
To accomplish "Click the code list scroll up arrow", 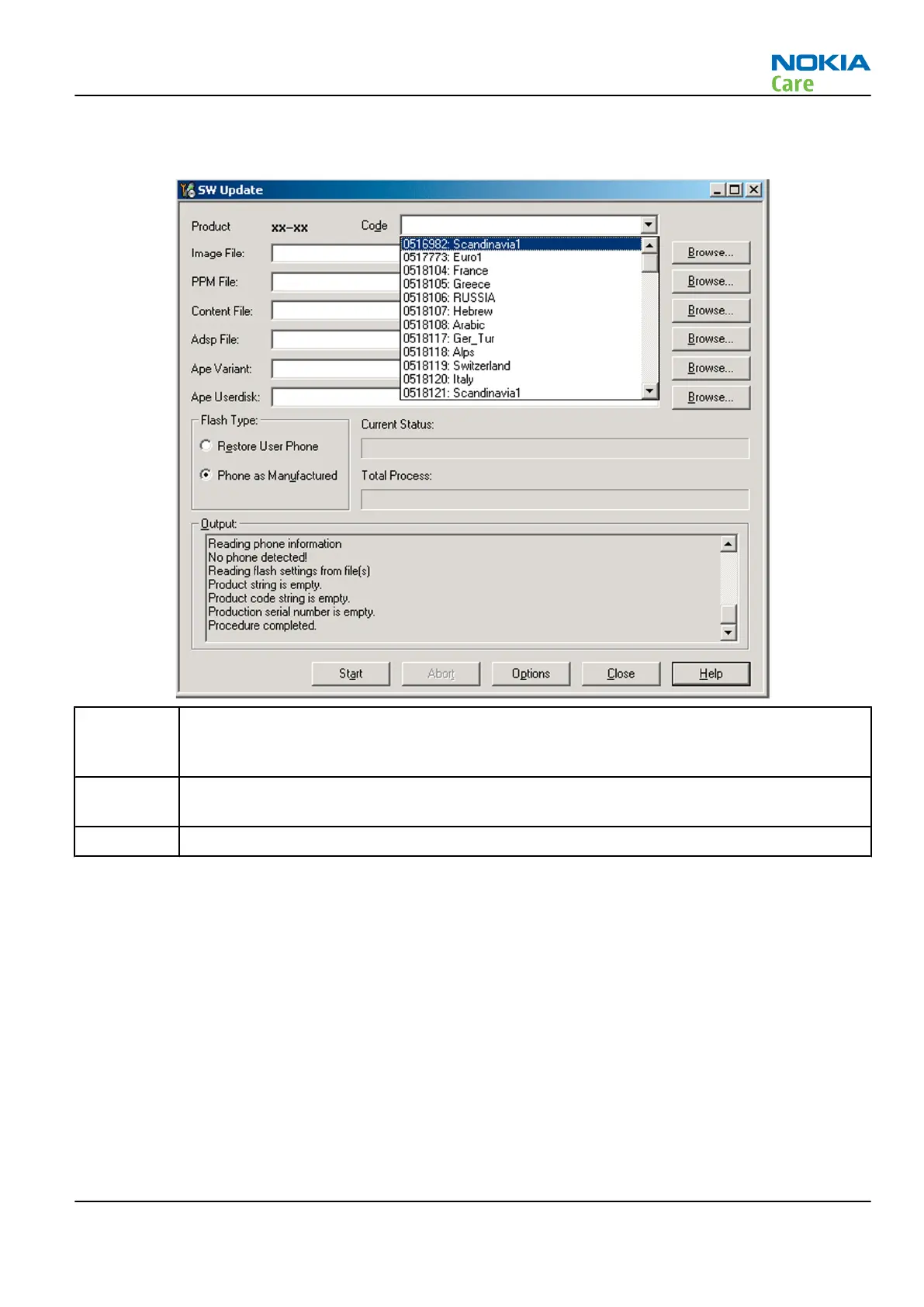I will pos(650,245).
